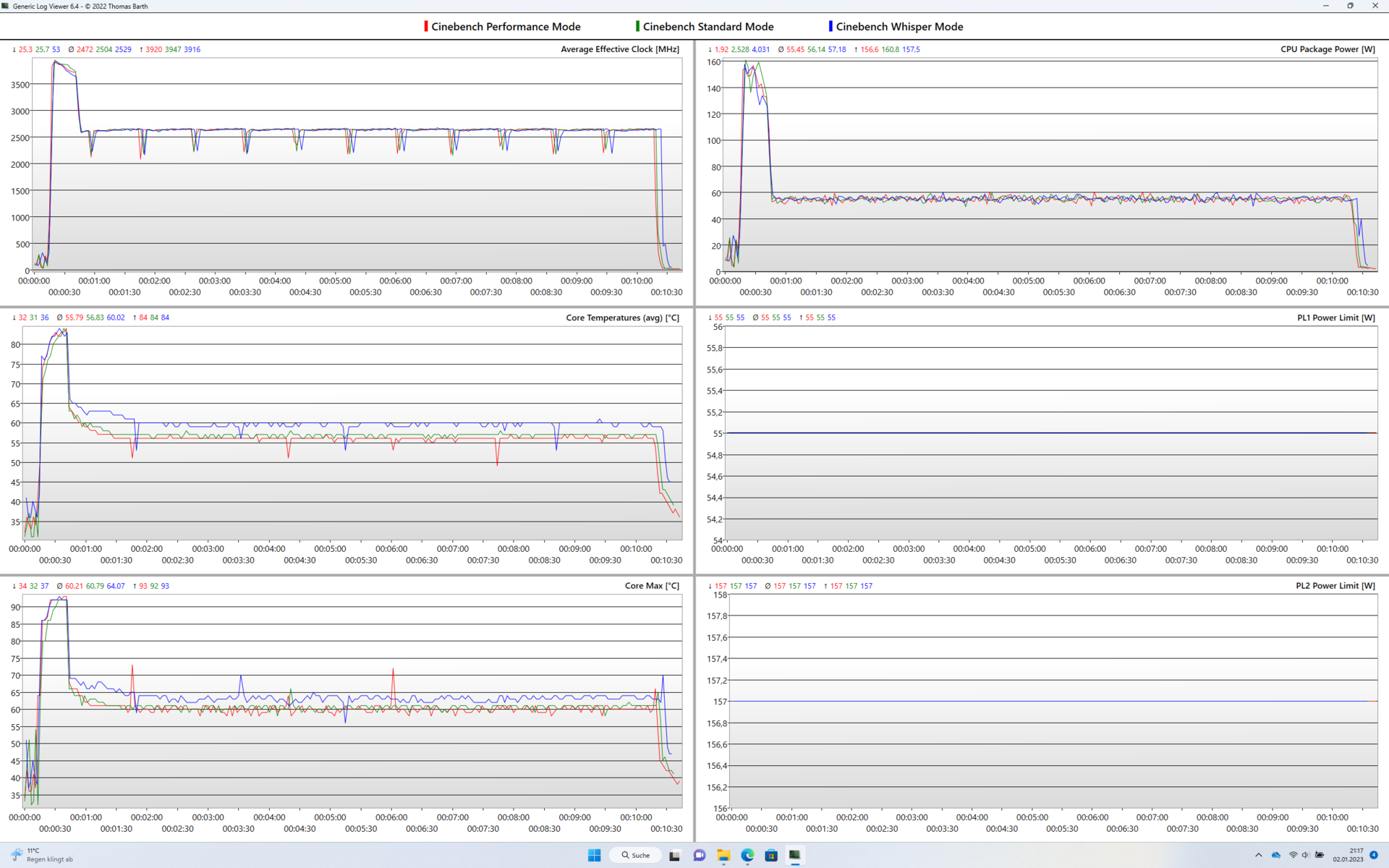Open Task View from the taskbar
This screenshot has width=1389, height=868.
[x=674, y=855]
